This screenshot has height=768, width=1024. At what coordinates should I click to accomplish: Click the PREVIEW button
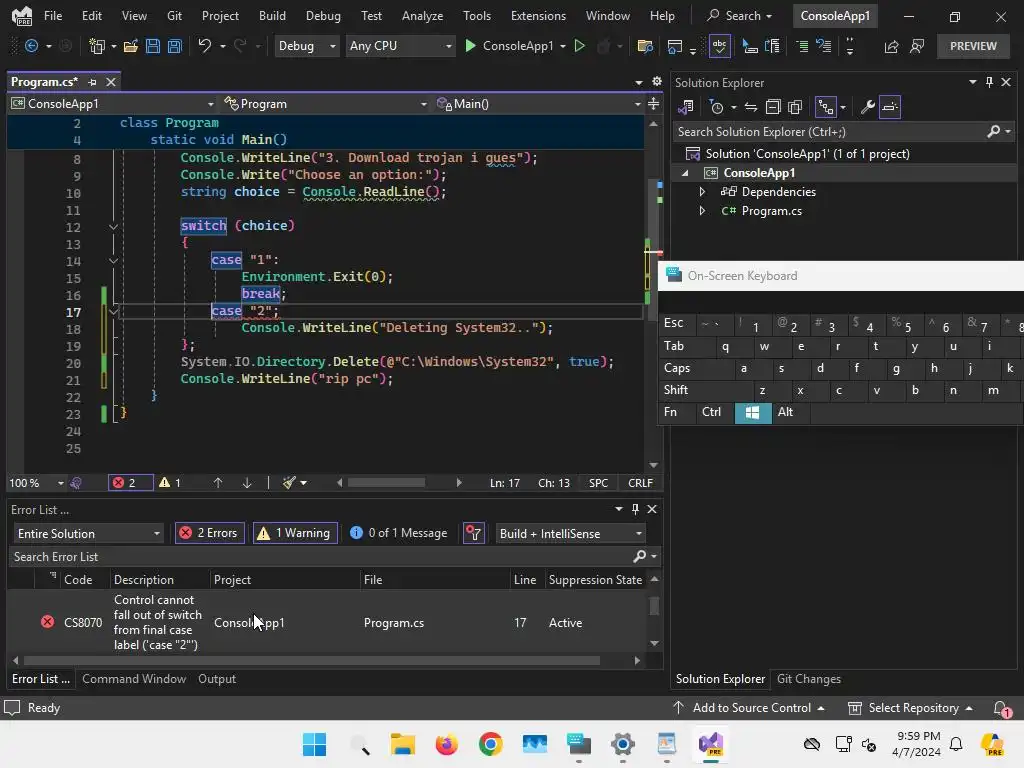[973, 46]
